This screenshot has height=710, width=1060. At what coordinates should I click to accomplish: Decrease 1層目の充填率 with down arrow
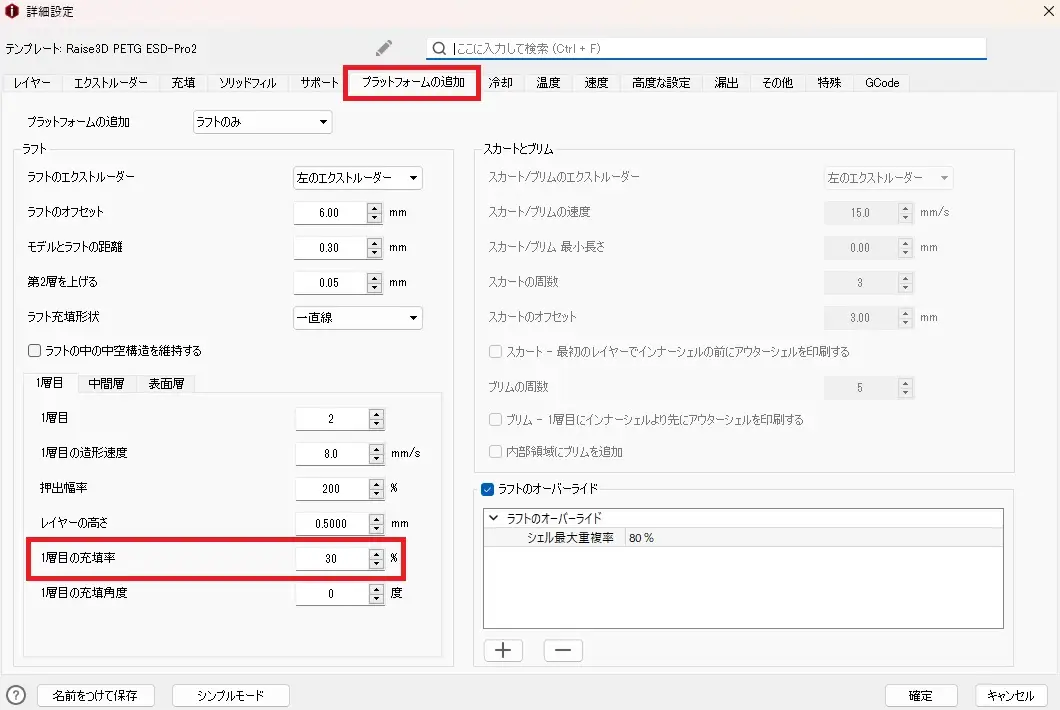pos(376,564)
